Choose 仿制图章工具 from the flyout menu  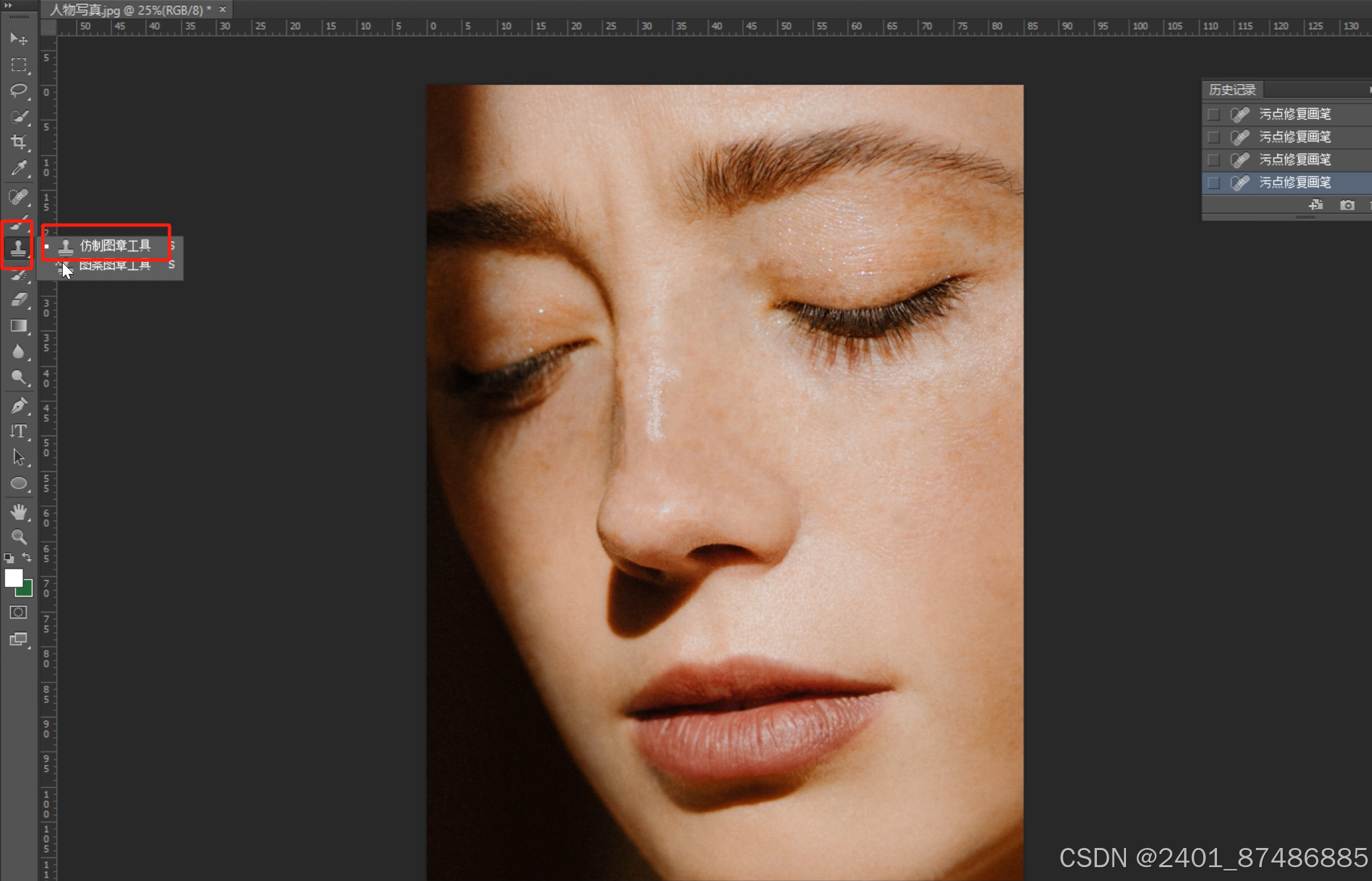pos(115,246)
